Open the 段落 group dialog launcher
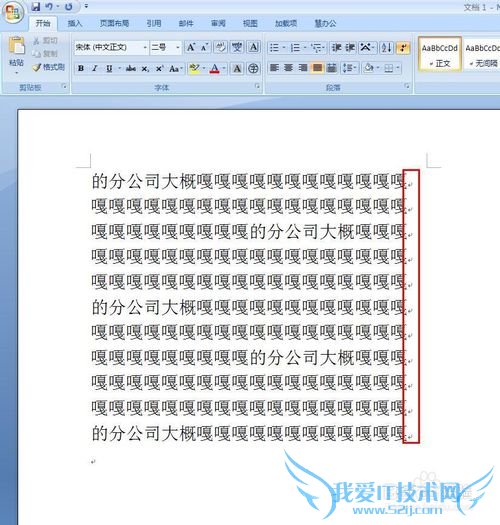The width and height of the screenshot is (500, 525). click(x=407, y=87)
